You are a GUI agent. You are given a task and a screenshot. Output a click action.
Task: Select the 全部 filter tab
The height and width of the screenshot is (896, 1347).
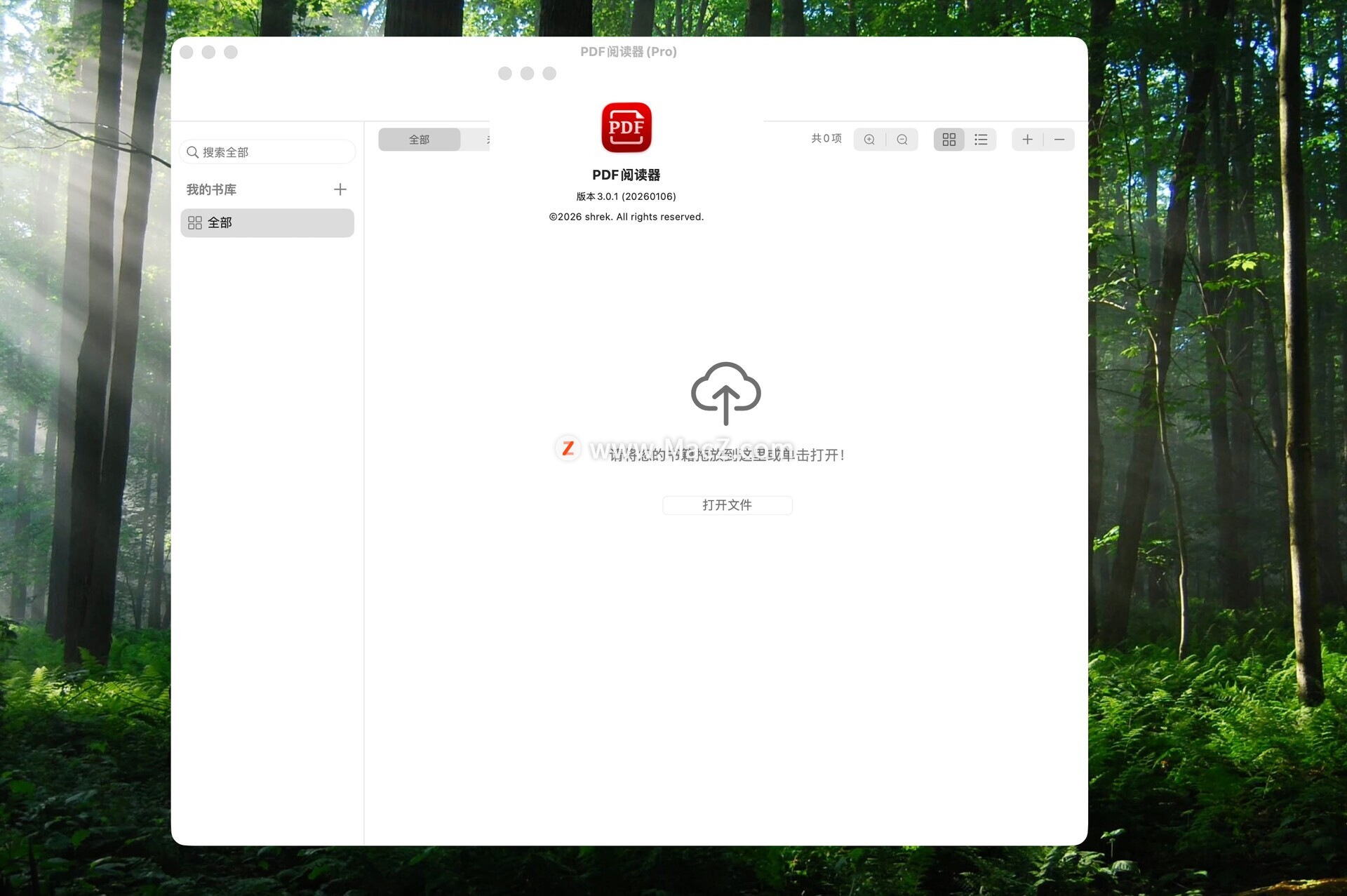pos(419,140)
